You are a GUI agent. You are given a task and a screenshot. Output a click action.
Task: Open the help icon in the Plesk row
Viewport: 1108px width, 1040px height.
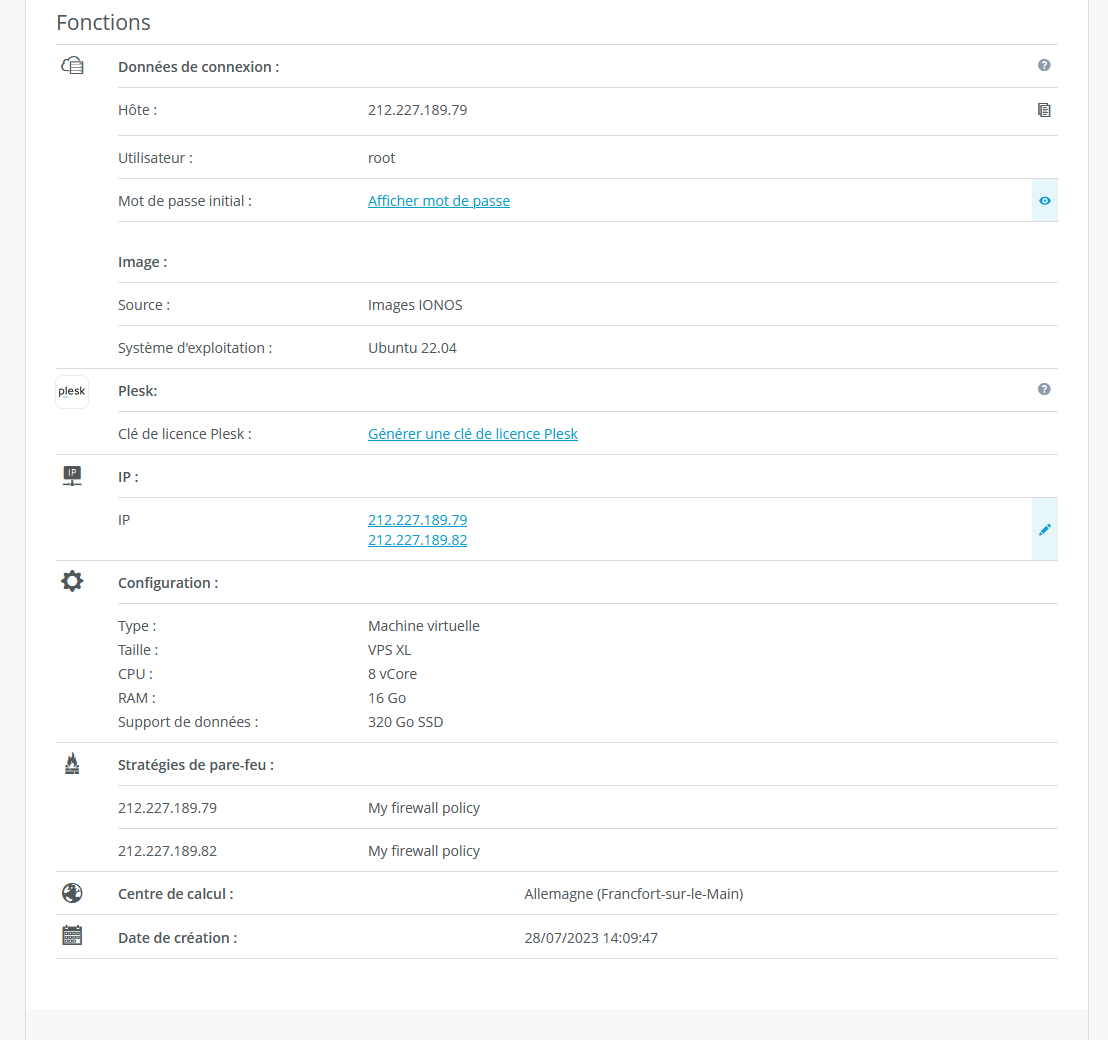click(1044, 389)
